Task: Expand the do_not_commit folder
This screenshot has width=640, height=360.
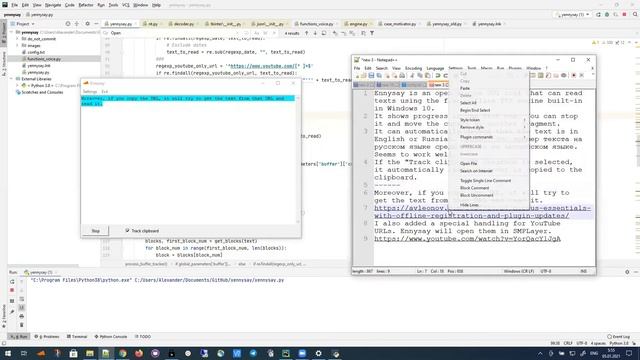Action: 18,39
